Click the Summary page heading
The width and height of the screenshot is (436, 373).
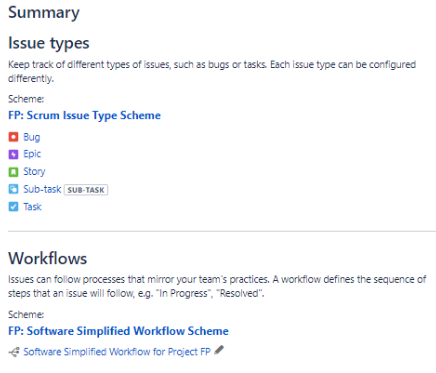tap(44, 13)
